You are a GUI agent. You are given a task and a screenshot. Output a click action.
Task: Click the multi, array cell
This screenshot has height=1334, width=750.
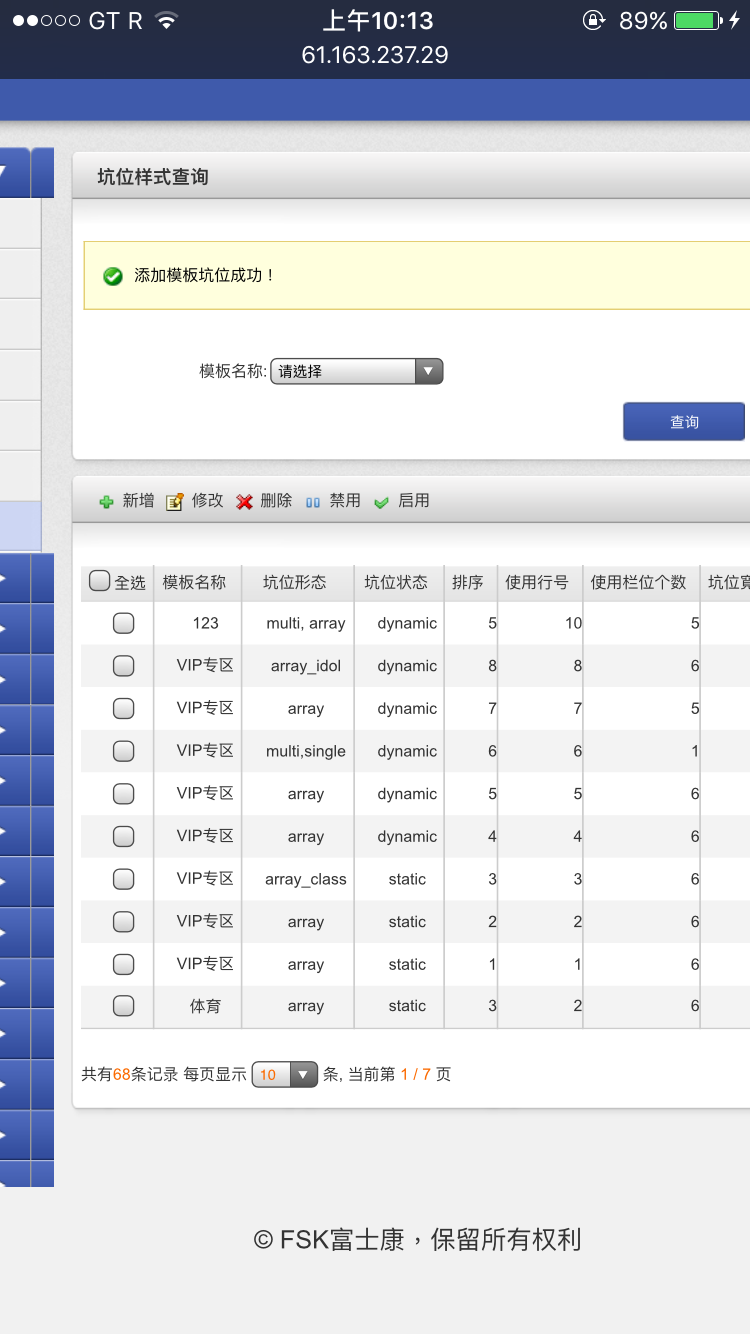click(x=306, y=623)
